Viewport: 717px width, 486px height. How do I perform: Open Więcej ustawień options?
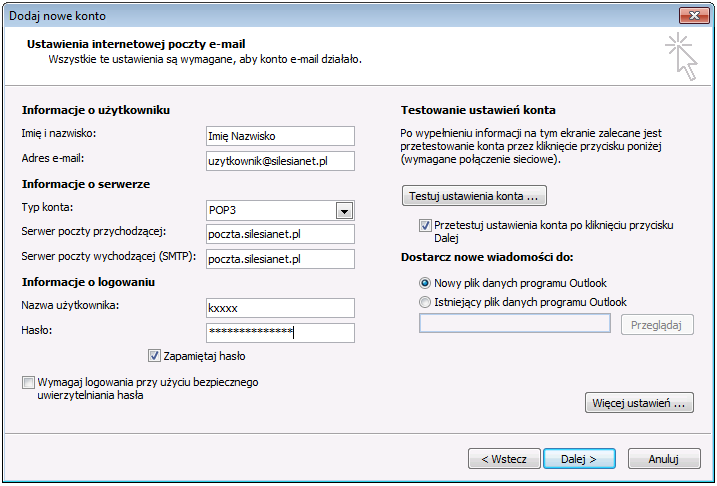click(x=638, y=403)
